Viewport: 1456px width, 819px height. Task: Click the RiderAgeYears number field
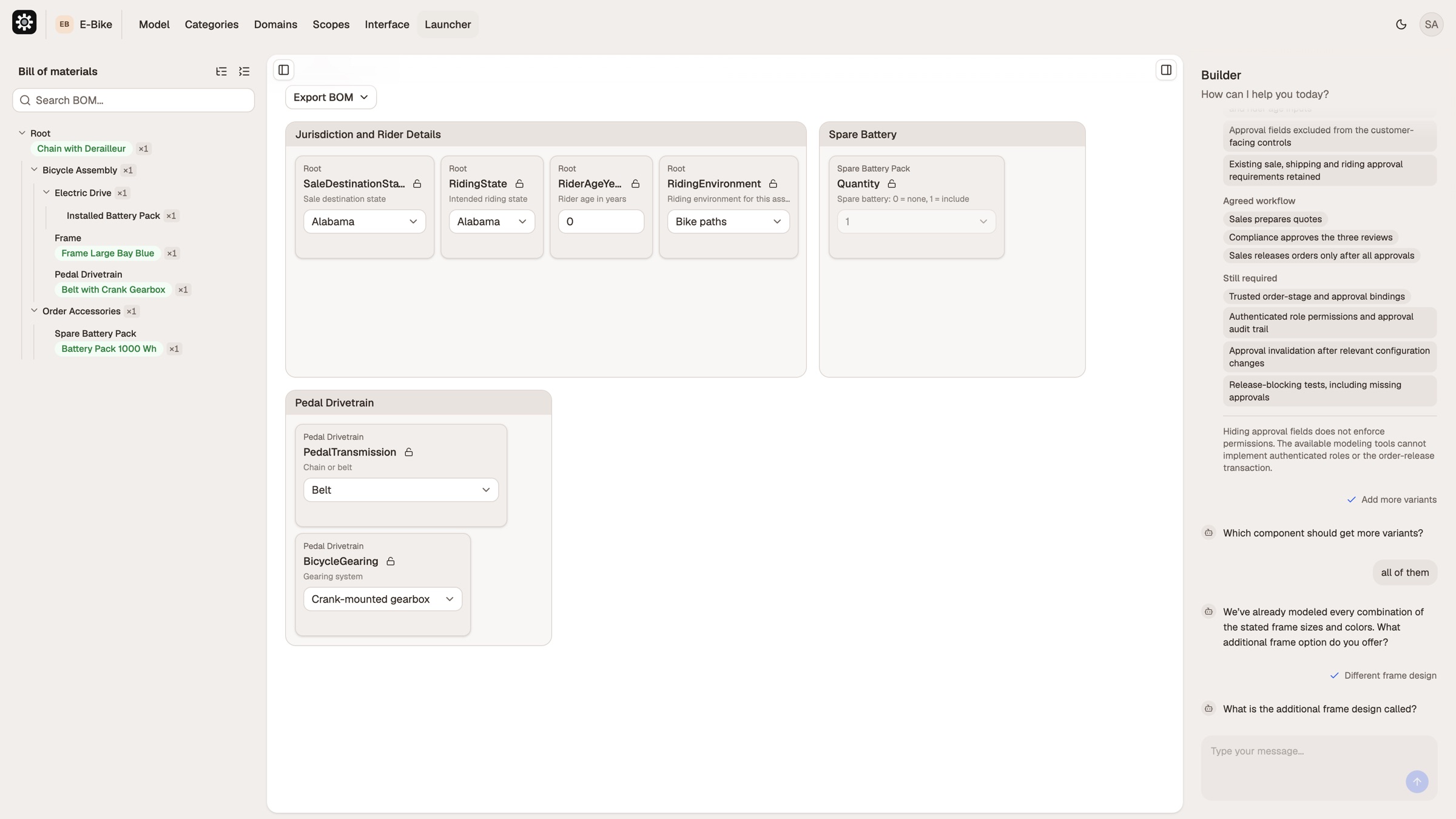pos(601,221)
